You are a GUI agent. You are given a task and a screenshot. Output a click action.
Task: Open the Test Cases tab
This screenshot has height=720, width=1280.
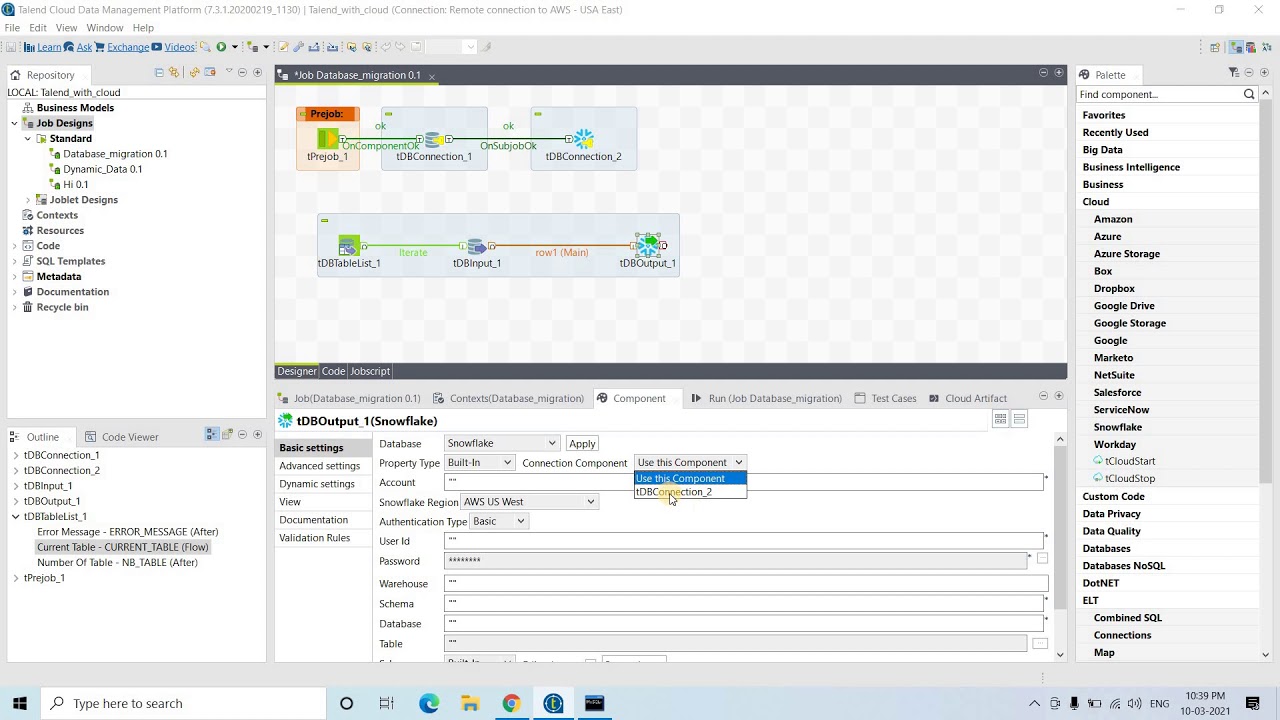click(x=885, y=398)
